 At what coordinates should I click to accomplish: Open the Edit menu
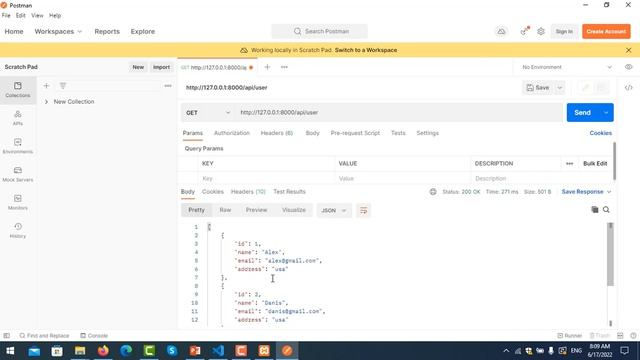pos(20,16)
